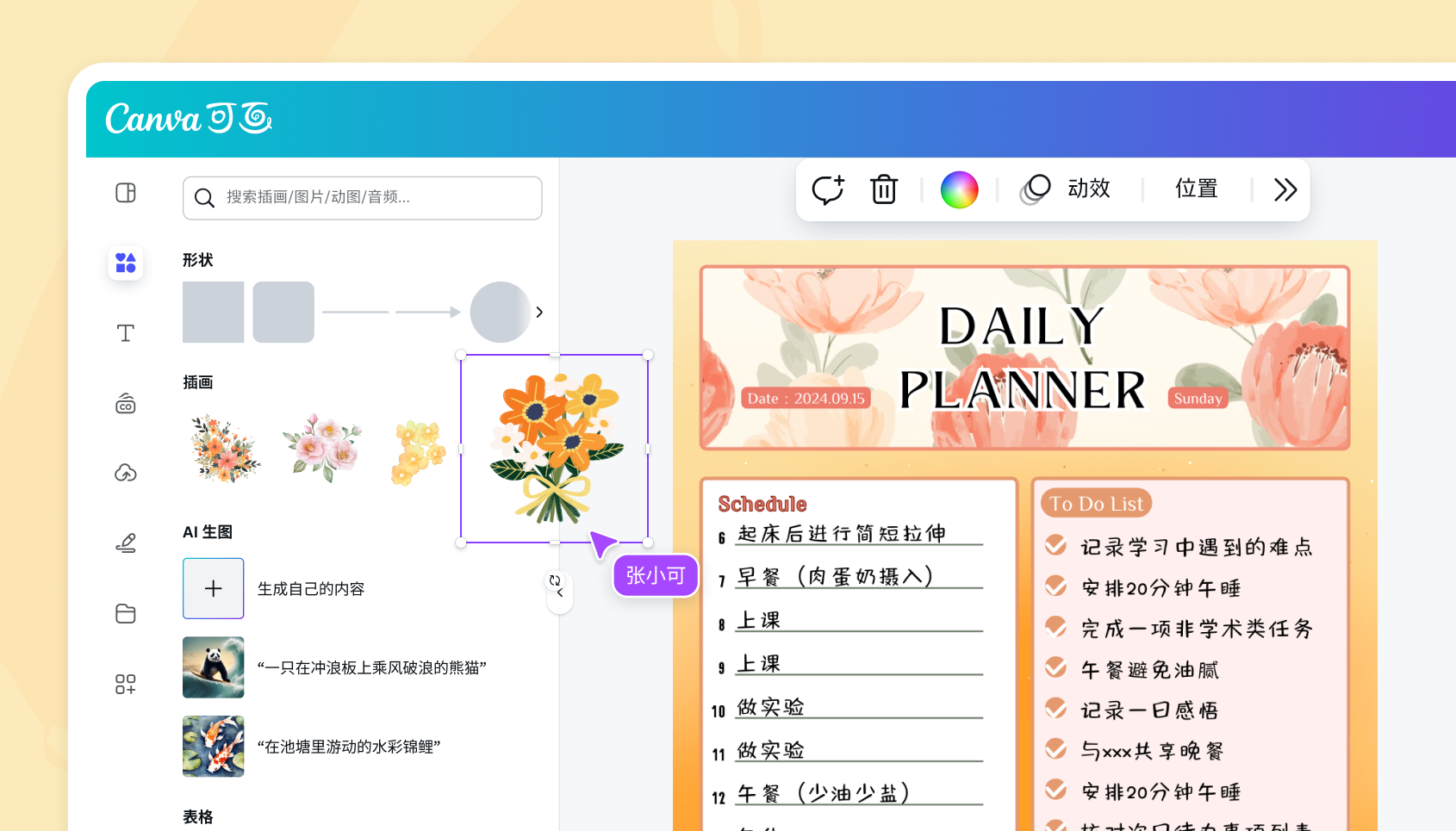Image resolution: width=1456 pixels, height=831 pixels.
Task: Open the rainbow color picker
Action: (x=959, y=189)
